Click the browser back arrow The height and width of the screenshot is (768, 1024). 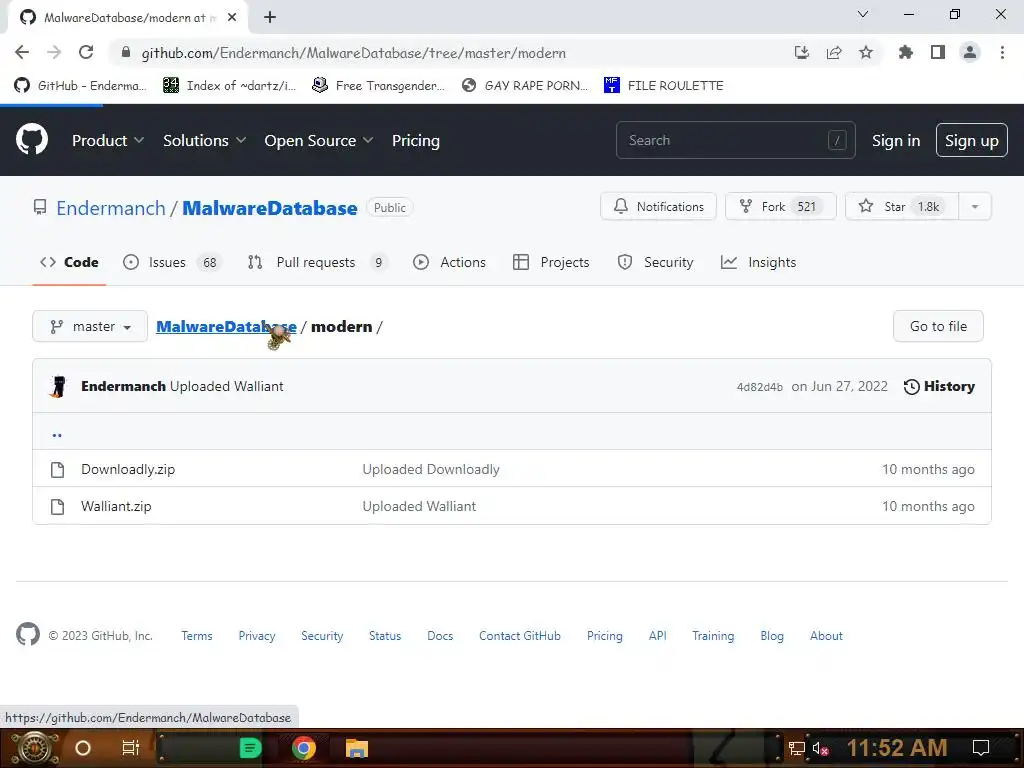click(x=22, y=52)
